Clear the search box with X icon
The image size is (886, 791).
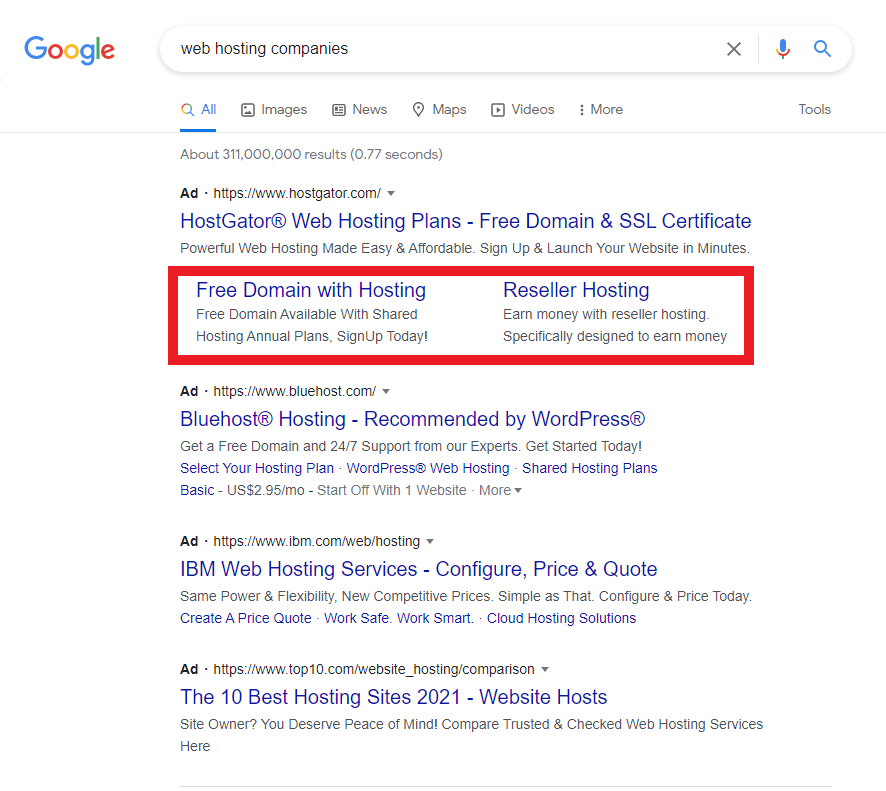[x=734, y=49]
